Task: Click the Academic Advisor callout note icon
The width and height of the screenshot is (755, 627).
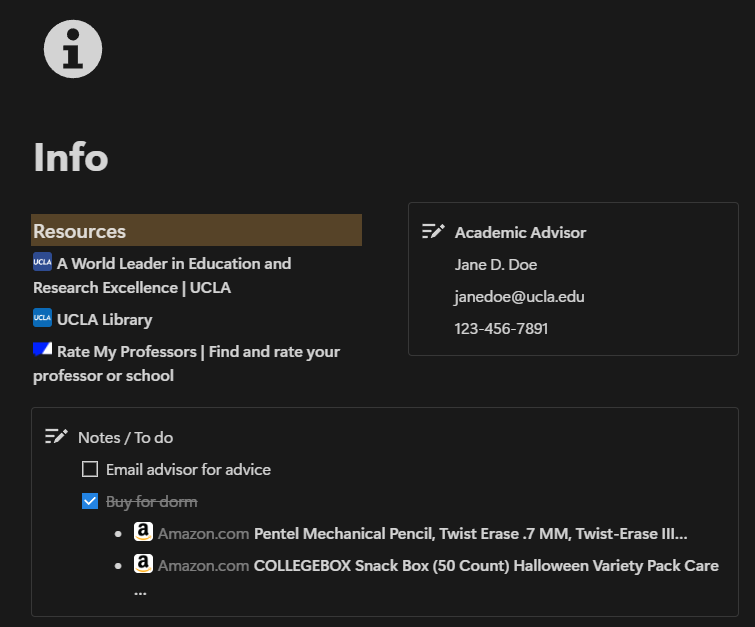Action: pos(433,231)
